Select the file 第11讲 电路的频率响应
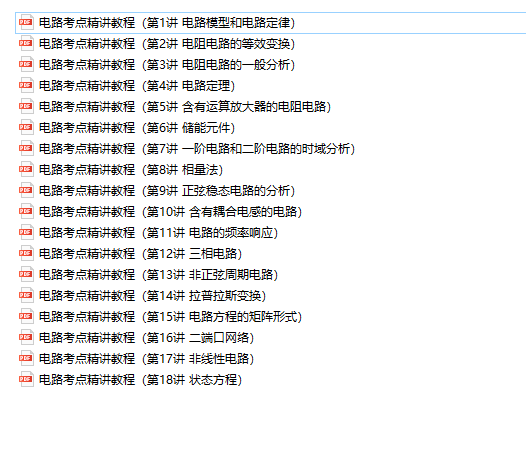Screen dimensions: 526x449 coord(158,233)
